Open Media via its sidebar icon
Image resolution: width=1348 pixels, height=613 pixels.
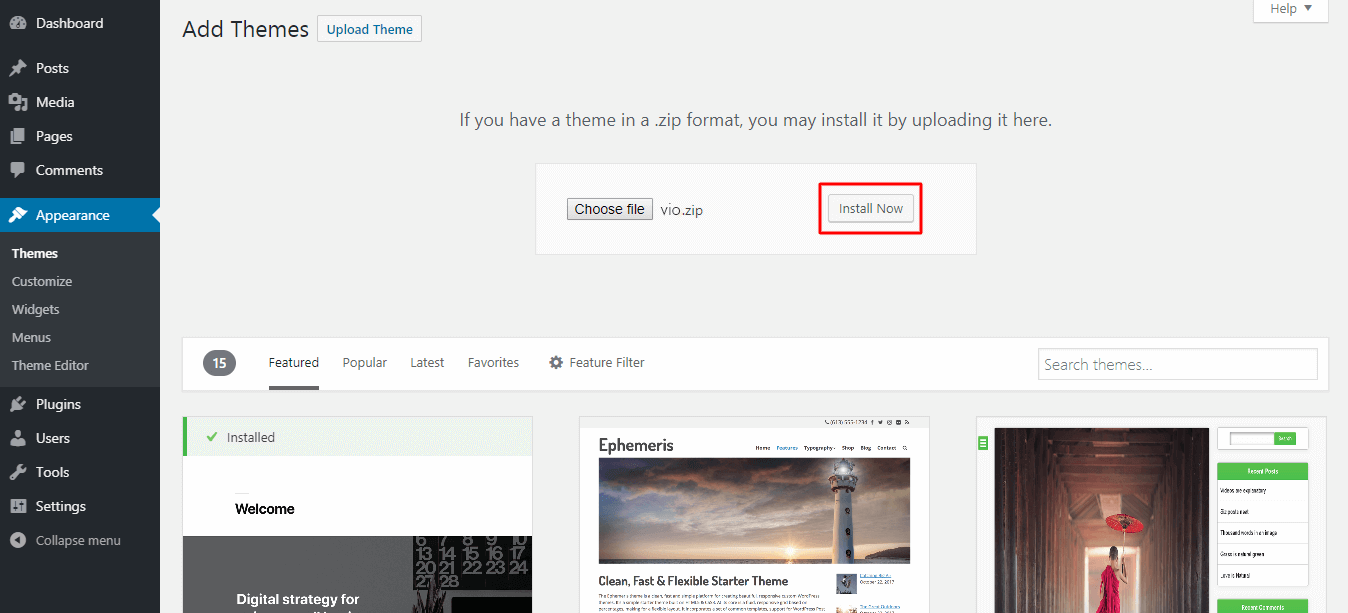(x=18, y=102)
